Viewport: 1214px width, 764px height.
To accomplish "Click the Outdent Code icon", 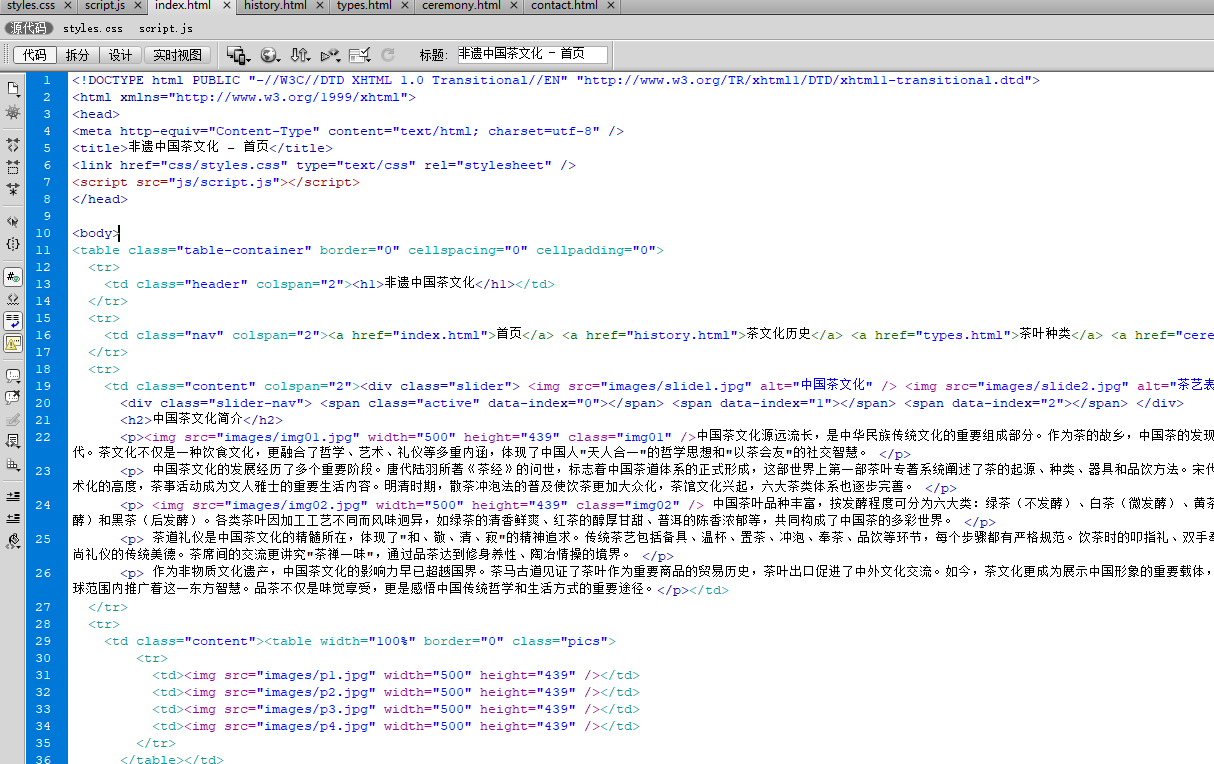I will pyautogui.click(x=13, y=518).
